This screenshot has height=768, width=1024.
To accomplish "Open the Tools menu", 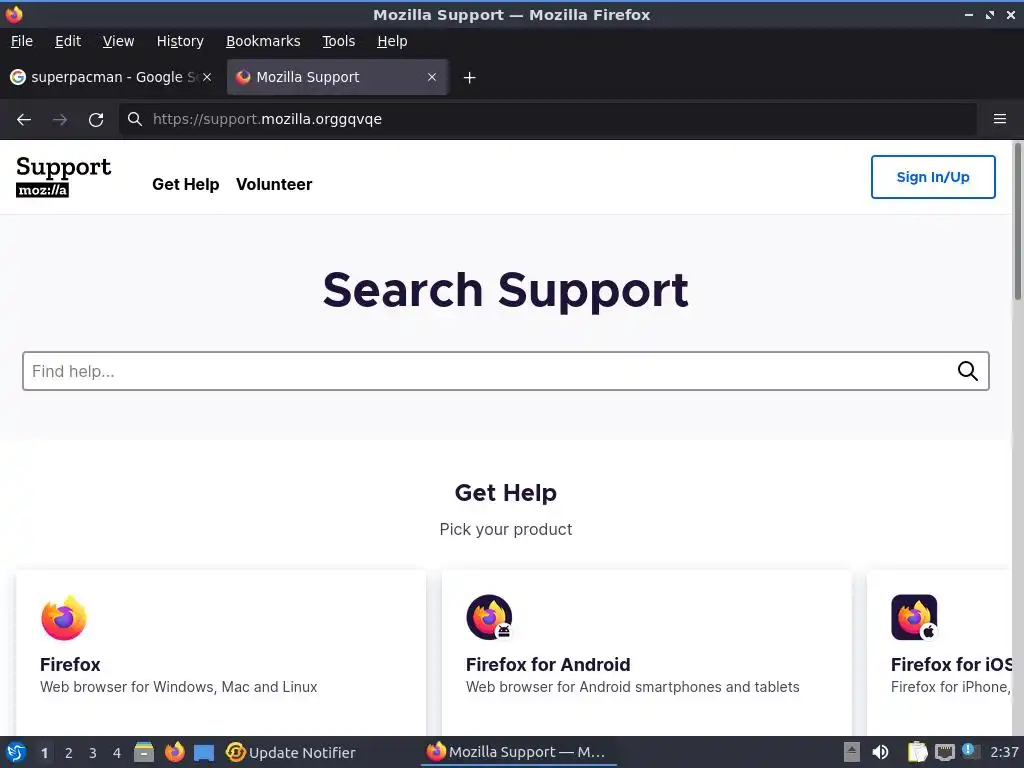I will click(338, 41).
